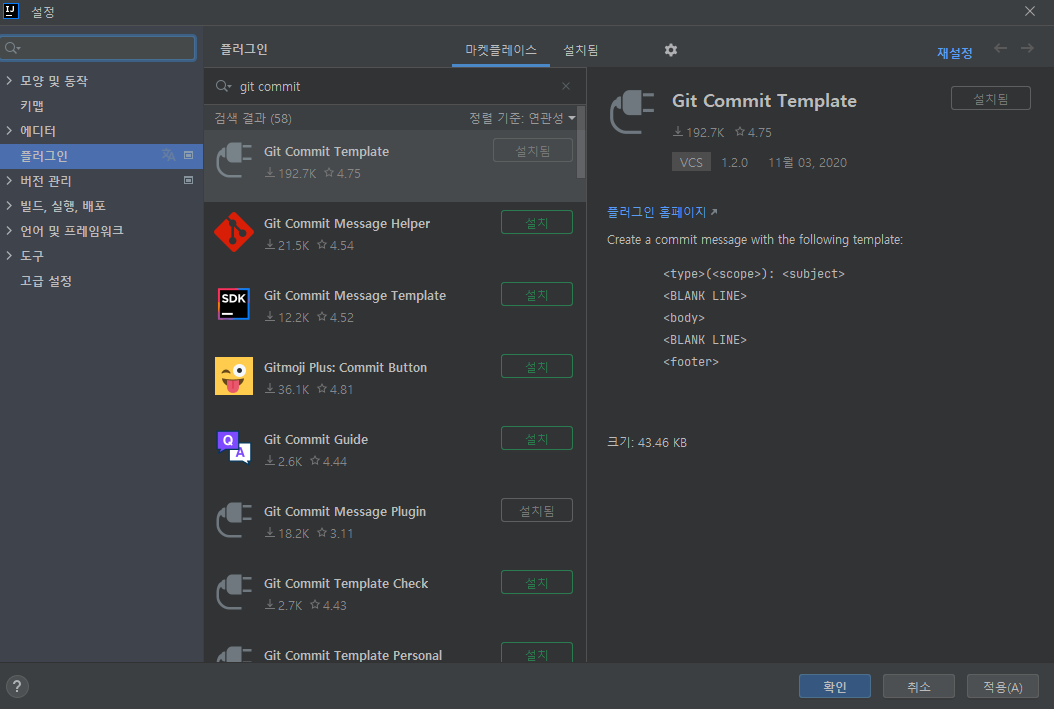Image resolution: width=1054 pixels, height=709 pixels.
Task: Expand the 언어 및 프레임워크 tree node
Action: coord(9,231)
